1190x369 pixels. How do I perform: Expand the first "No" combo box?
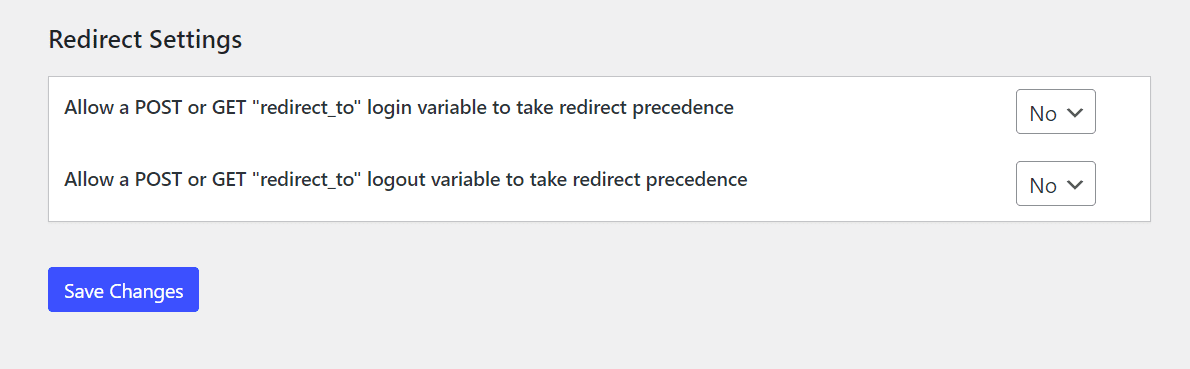point(1055,112)
